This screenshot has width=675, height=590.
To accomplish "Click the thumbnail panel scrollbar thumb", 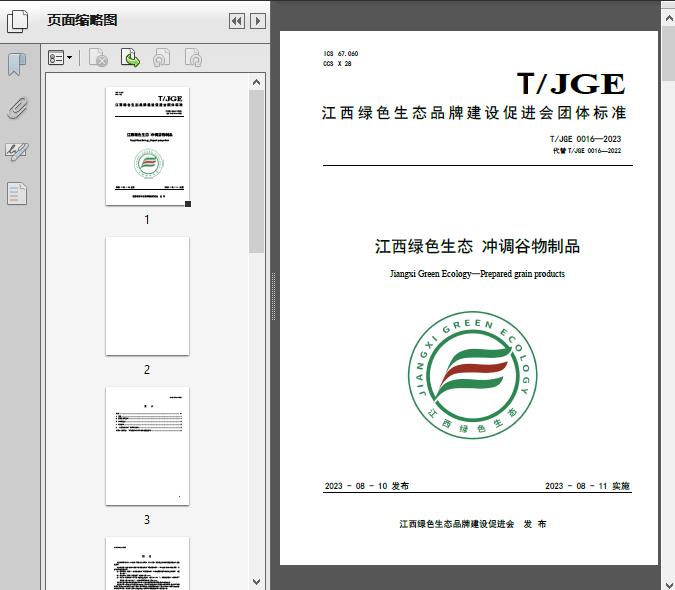I will point(257,171).
